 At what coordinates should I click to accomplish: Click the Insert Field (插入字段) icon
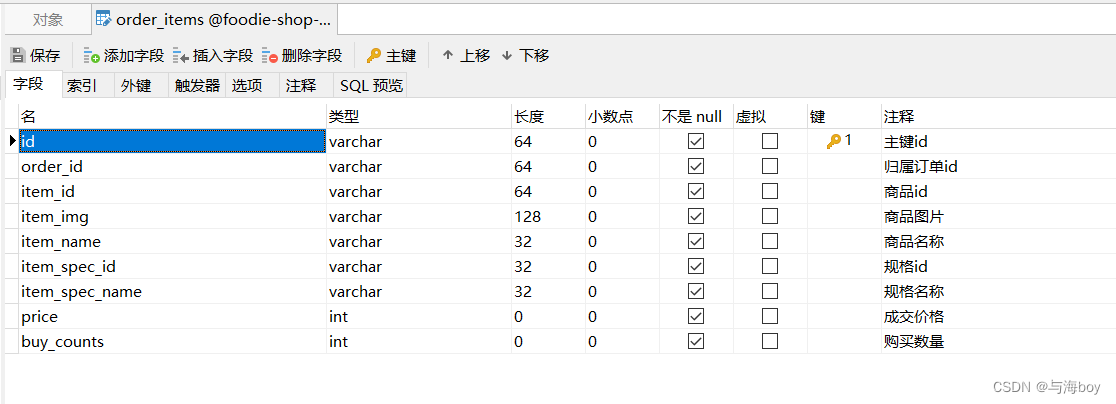[x=181, y=55]
